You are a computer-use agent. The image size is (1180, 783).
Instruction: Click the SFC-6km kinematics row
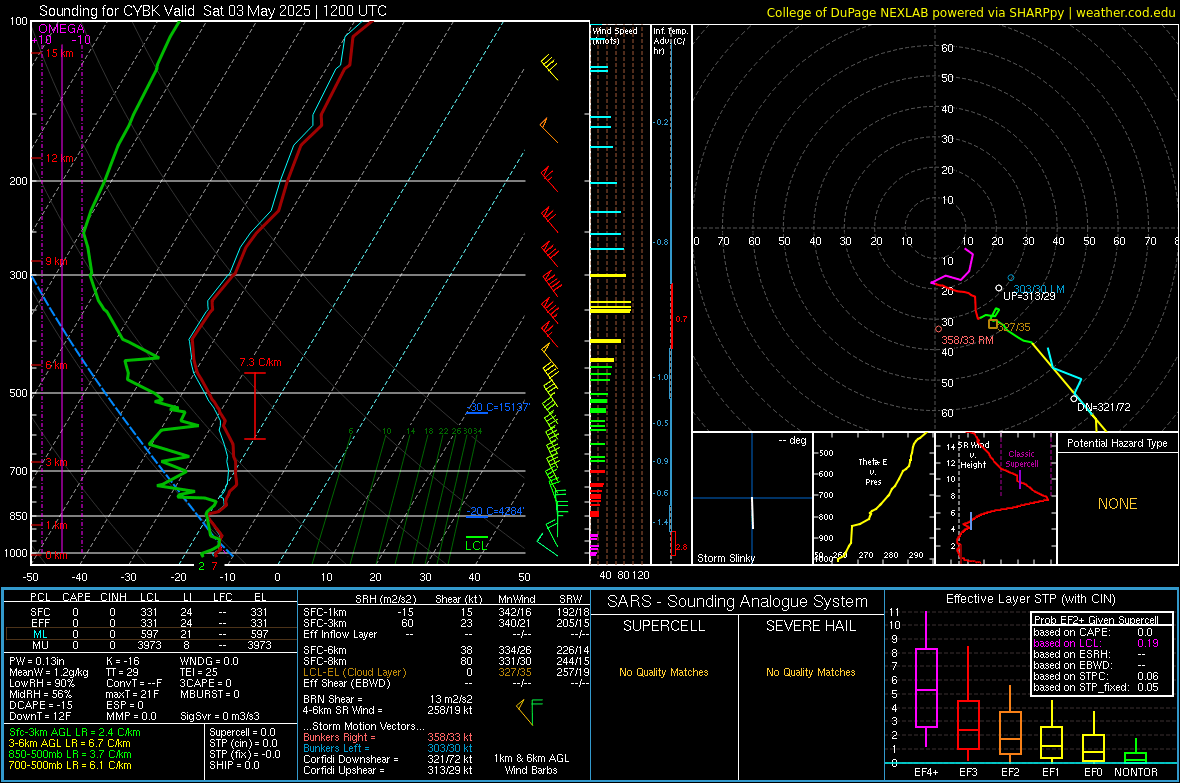[x=446, y=650]
